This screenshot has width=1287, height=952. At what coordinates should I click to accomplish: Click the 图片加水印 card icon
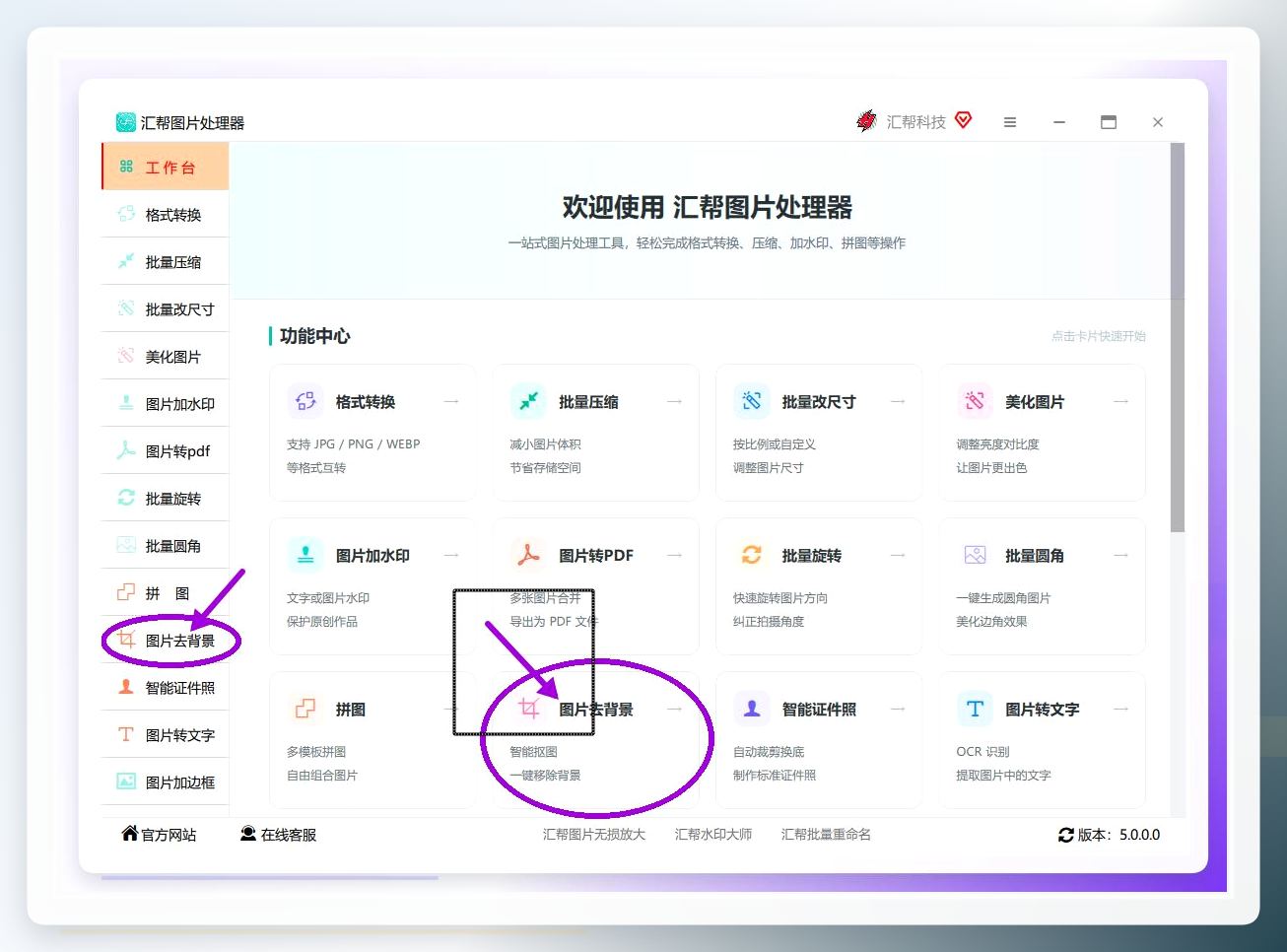pyautogui.click(x=305, y=555)
